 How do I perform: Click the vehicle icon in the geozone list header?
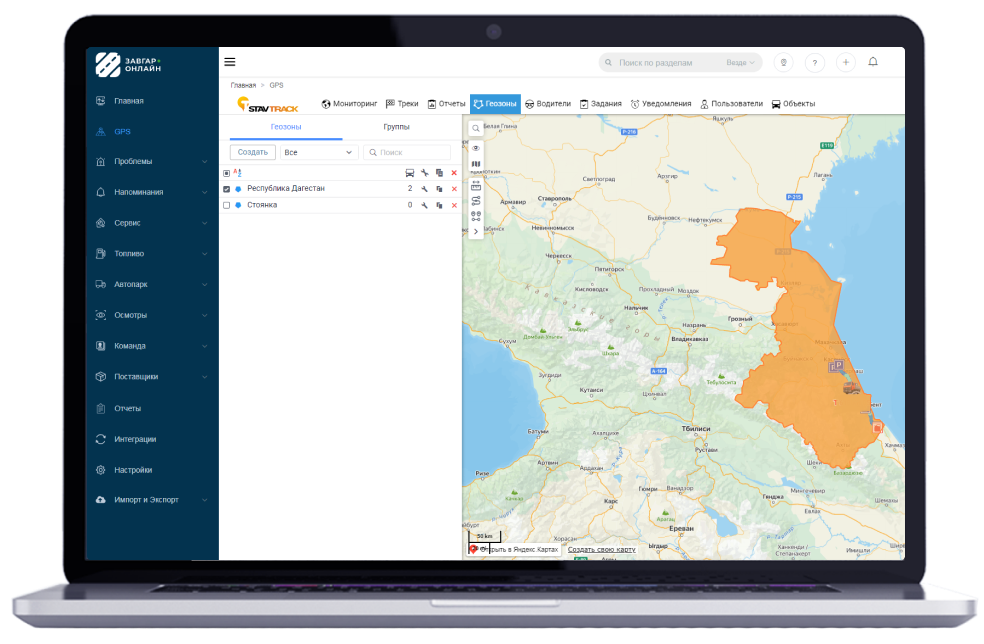(x=410, y=172)
